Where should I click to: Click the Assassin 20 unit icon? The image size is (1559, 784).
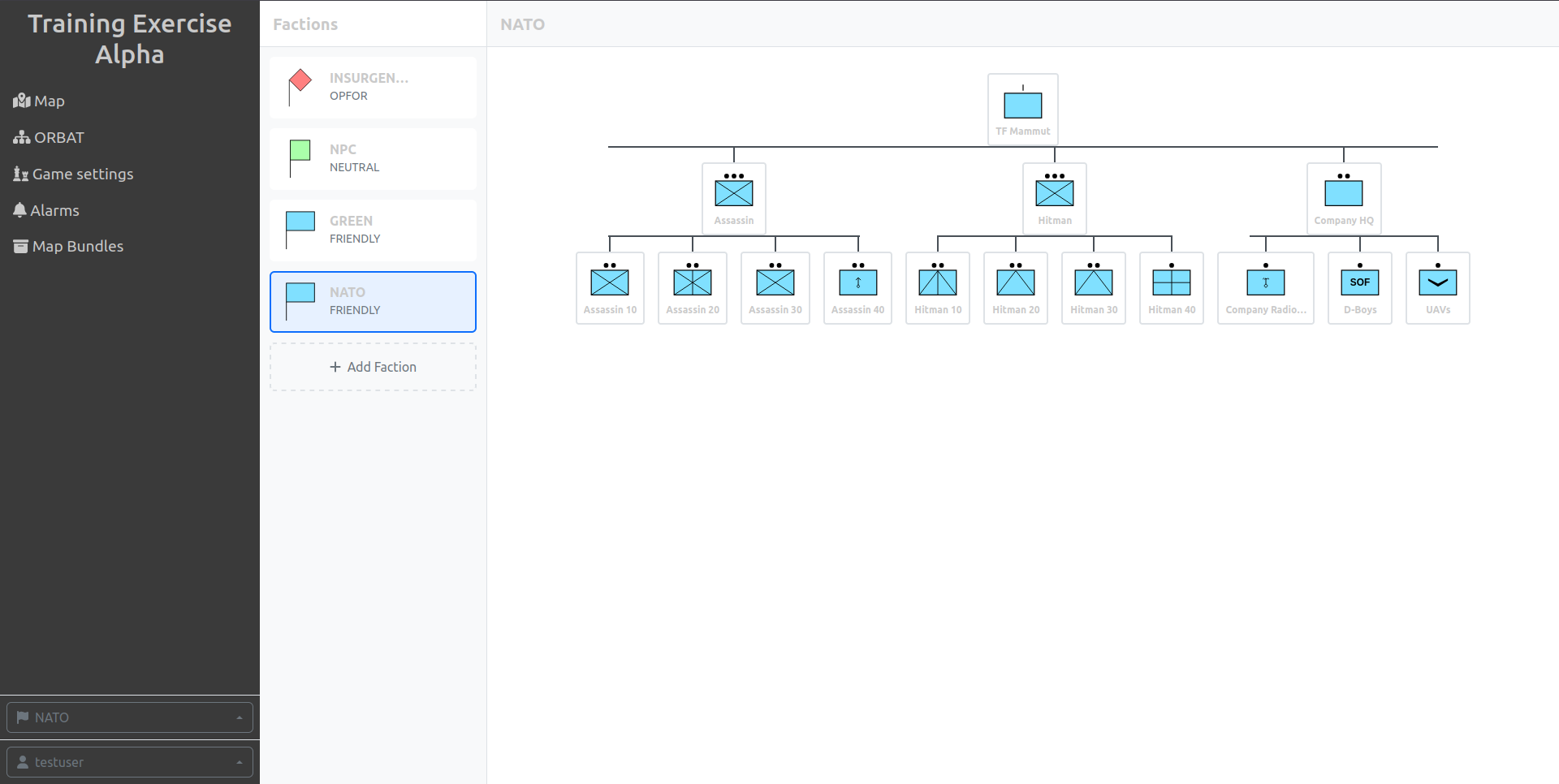click(x=692, y=281)
